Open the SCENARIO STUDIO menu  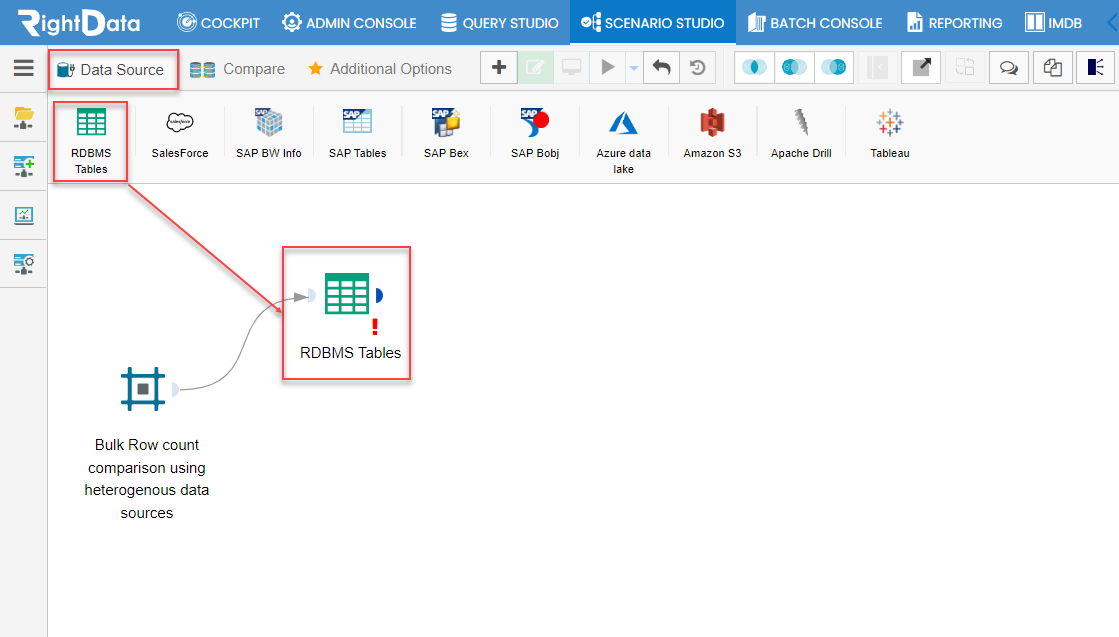click(652, 23)
